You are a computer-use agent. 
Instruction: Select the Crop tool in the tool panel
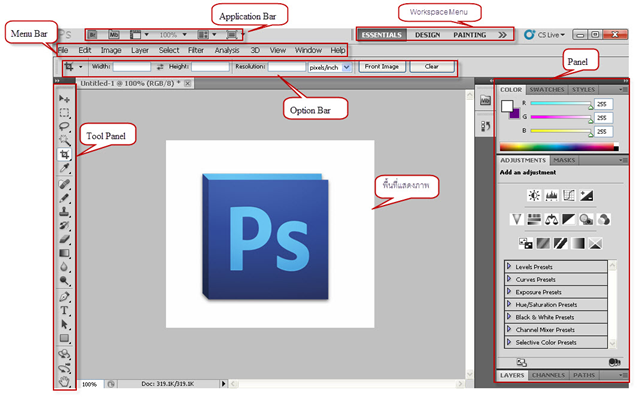point(64,154)
